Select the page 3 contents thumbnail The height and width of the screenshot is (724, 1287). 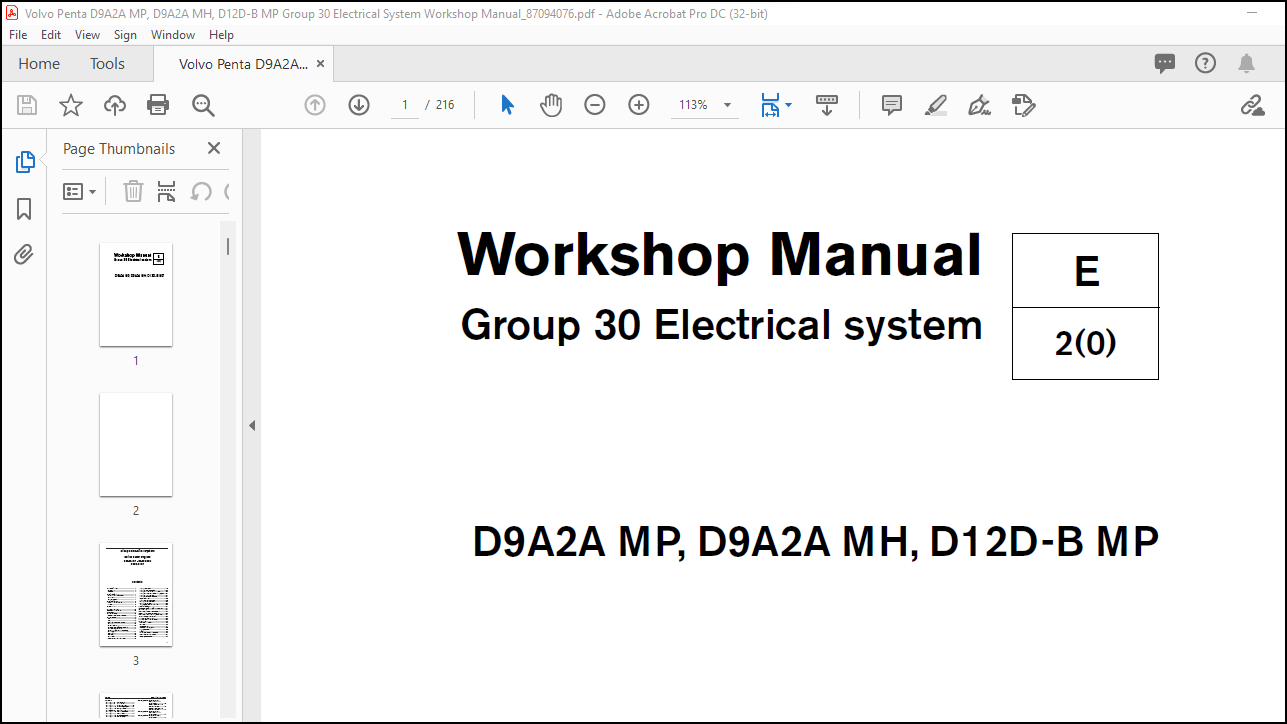(x=136, y=595)
